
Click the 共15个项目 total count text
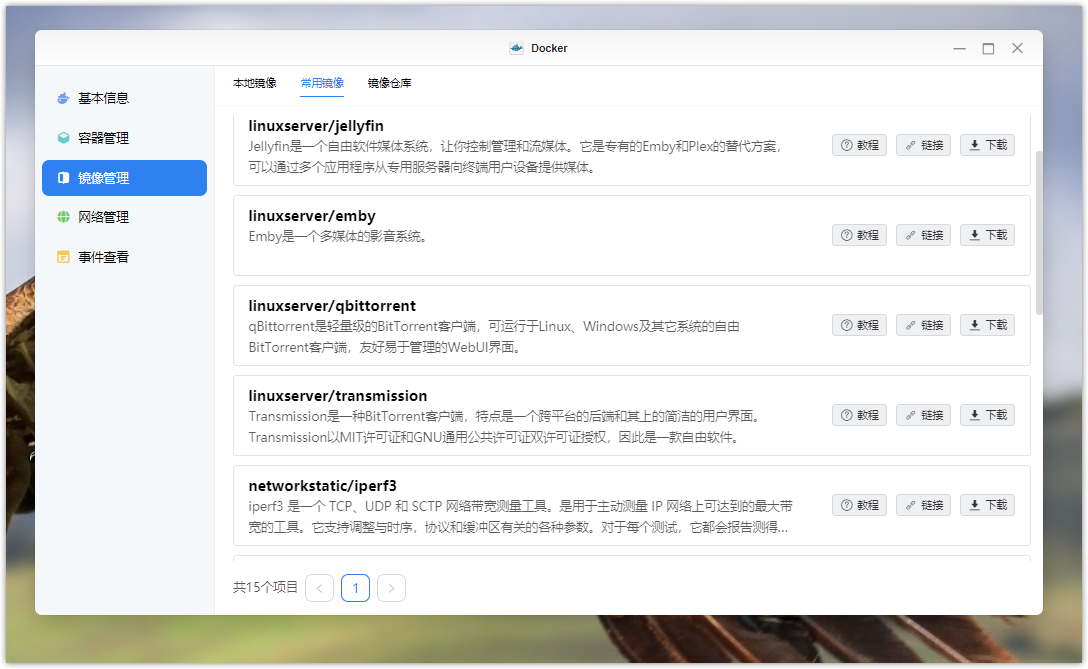(265, 588)
